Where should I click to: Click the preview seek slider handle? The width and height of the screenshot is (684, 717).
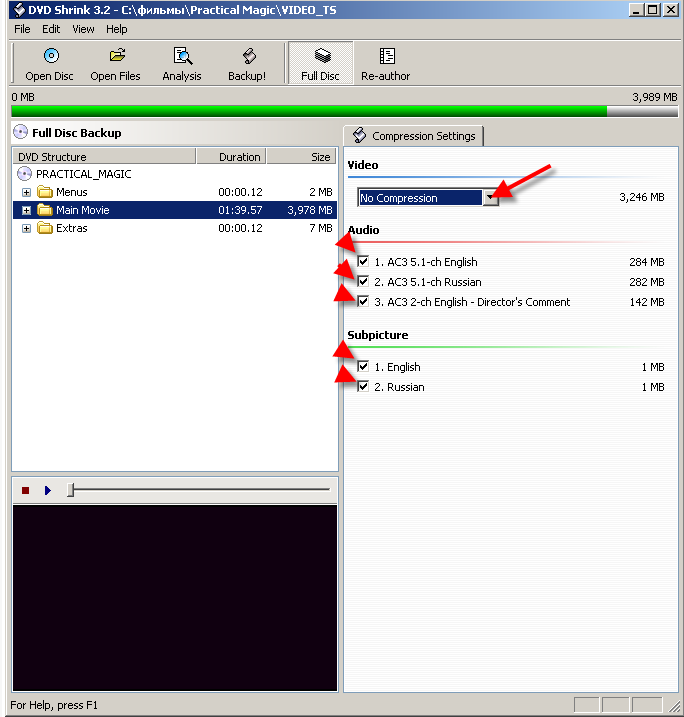[x=70, y=490]
